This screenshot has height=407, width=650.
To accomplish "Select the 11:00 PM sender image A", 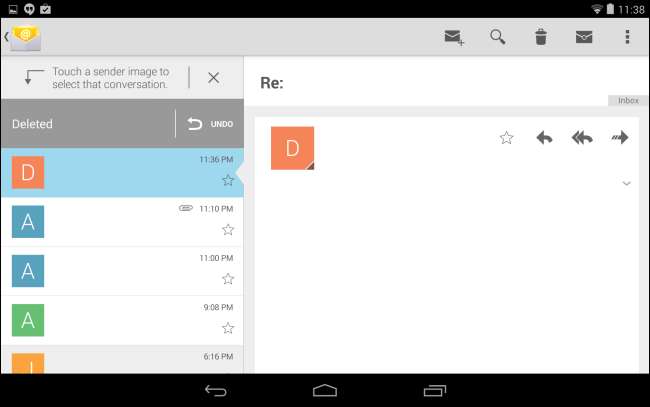I will pyautogui.click(x=28, y=271).
